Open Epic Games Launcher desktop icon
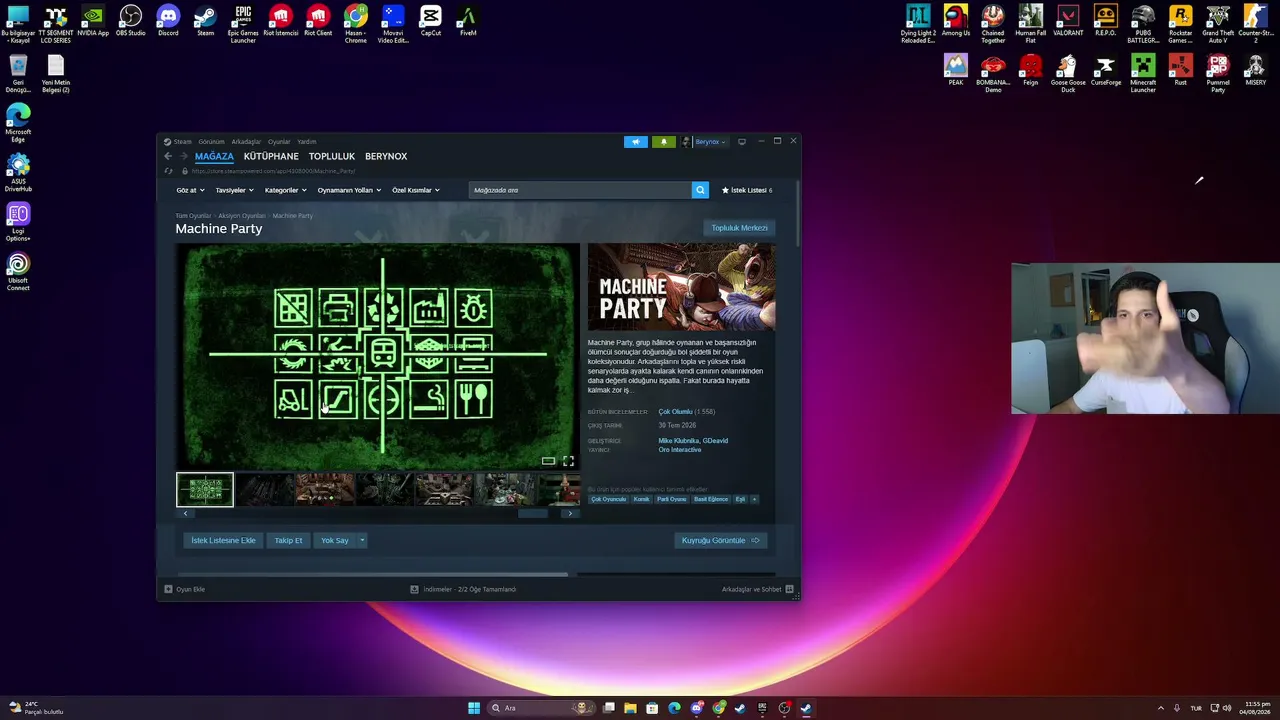The height and width of the screenshot is (720, 1280). tap(243, 24)
